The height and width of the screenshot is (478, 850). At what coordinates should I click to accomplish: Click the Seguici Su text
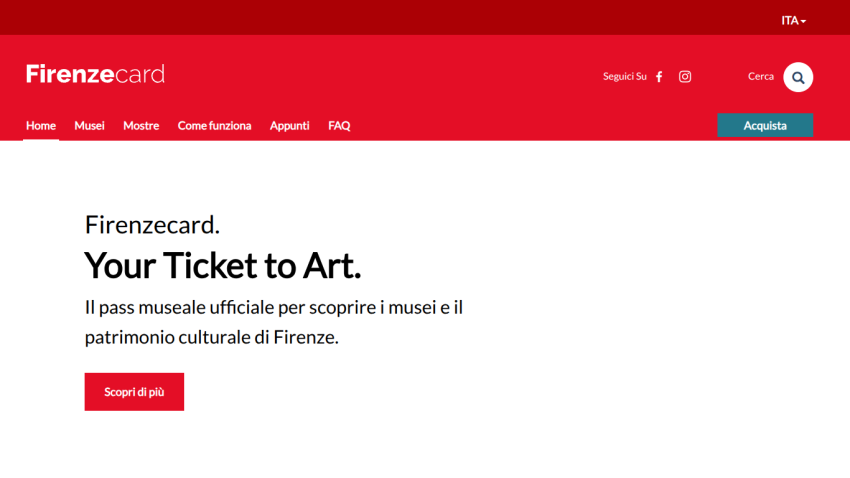point(624,76)
